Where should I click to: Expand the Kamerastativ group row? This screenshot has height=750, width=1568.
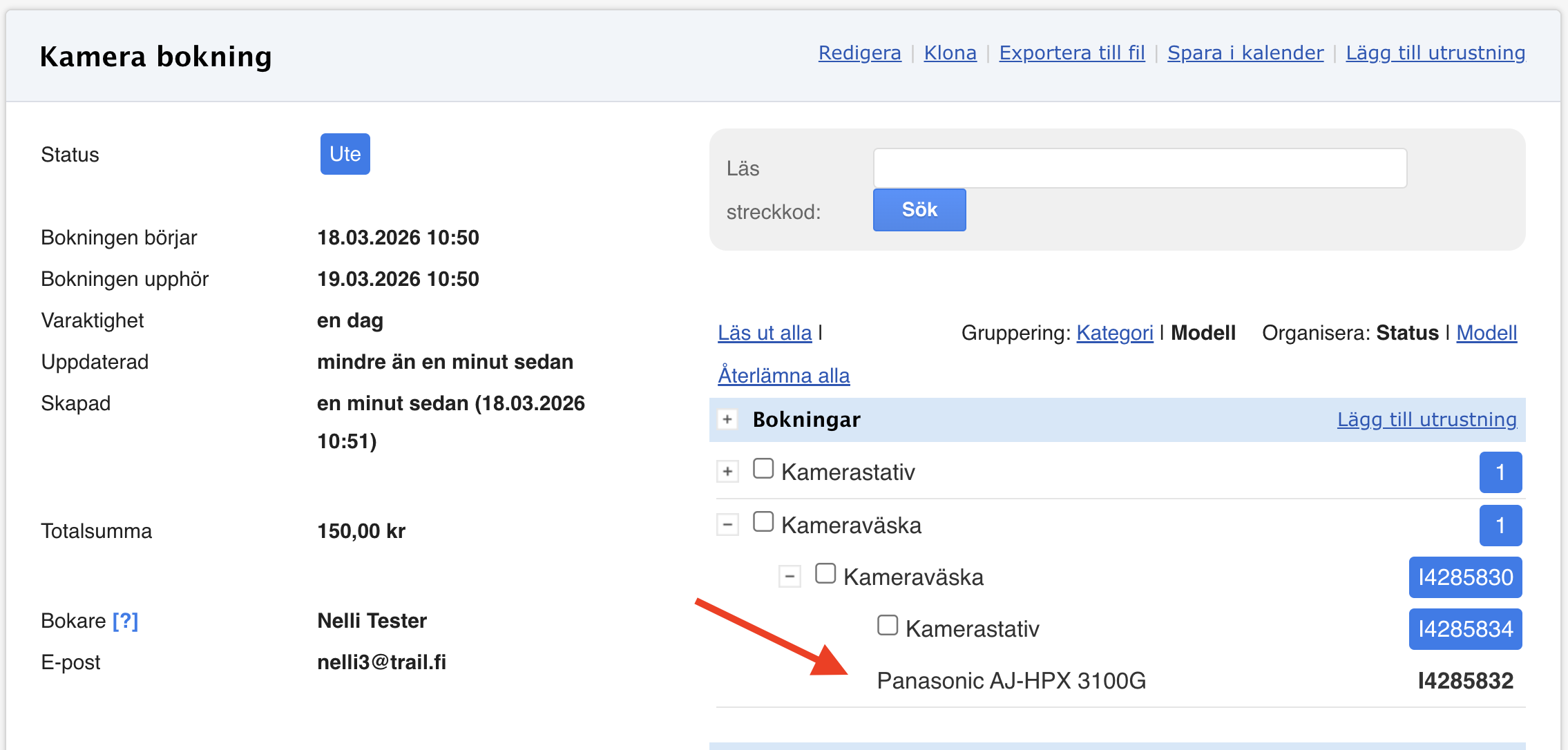click(727, 472)
